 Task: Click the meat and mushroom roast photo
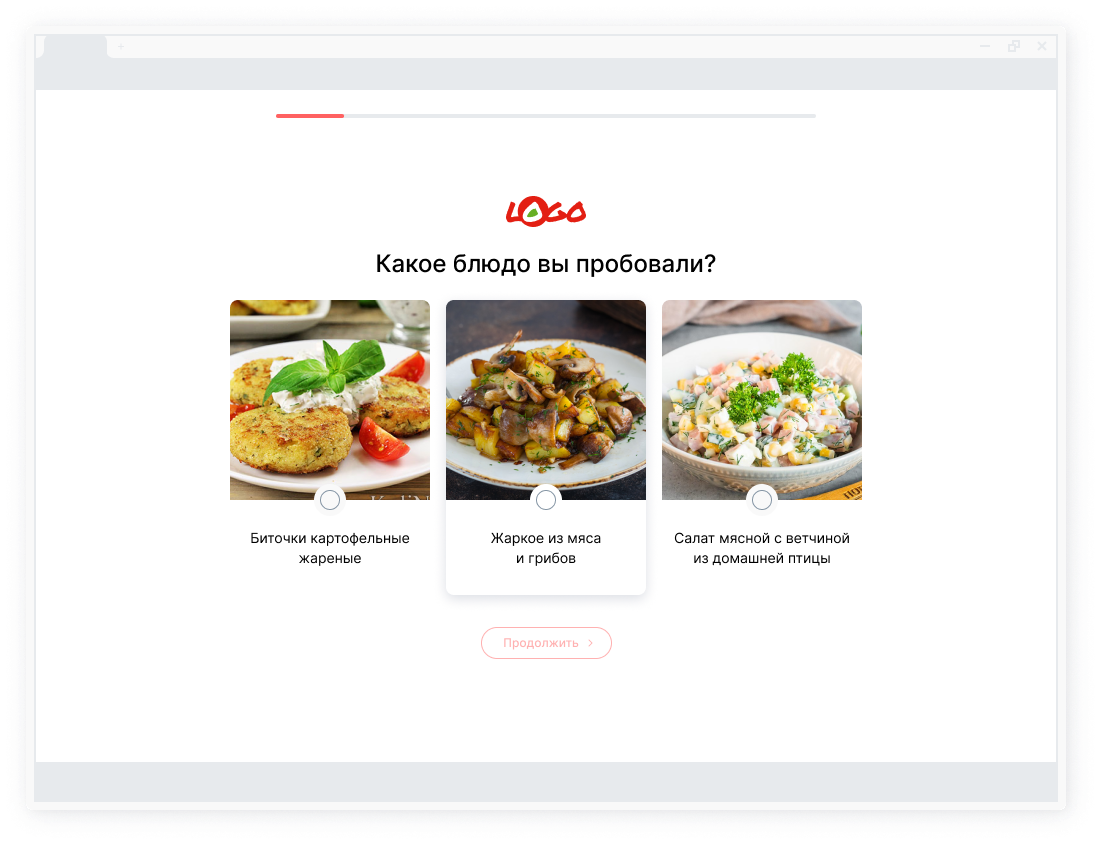click(546, 400)
